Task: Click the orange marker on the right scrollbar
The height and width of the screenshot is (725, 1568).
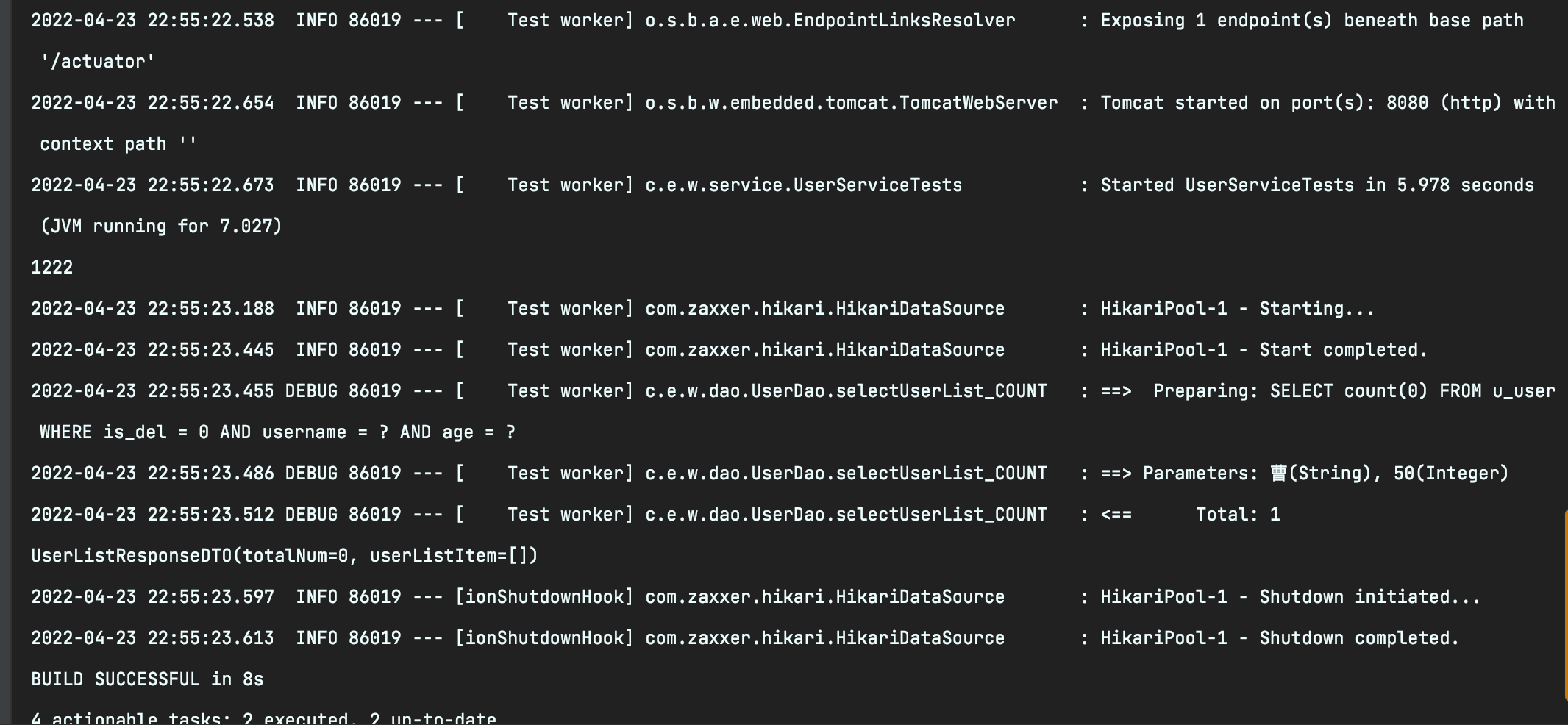Action: [1564, 603]
